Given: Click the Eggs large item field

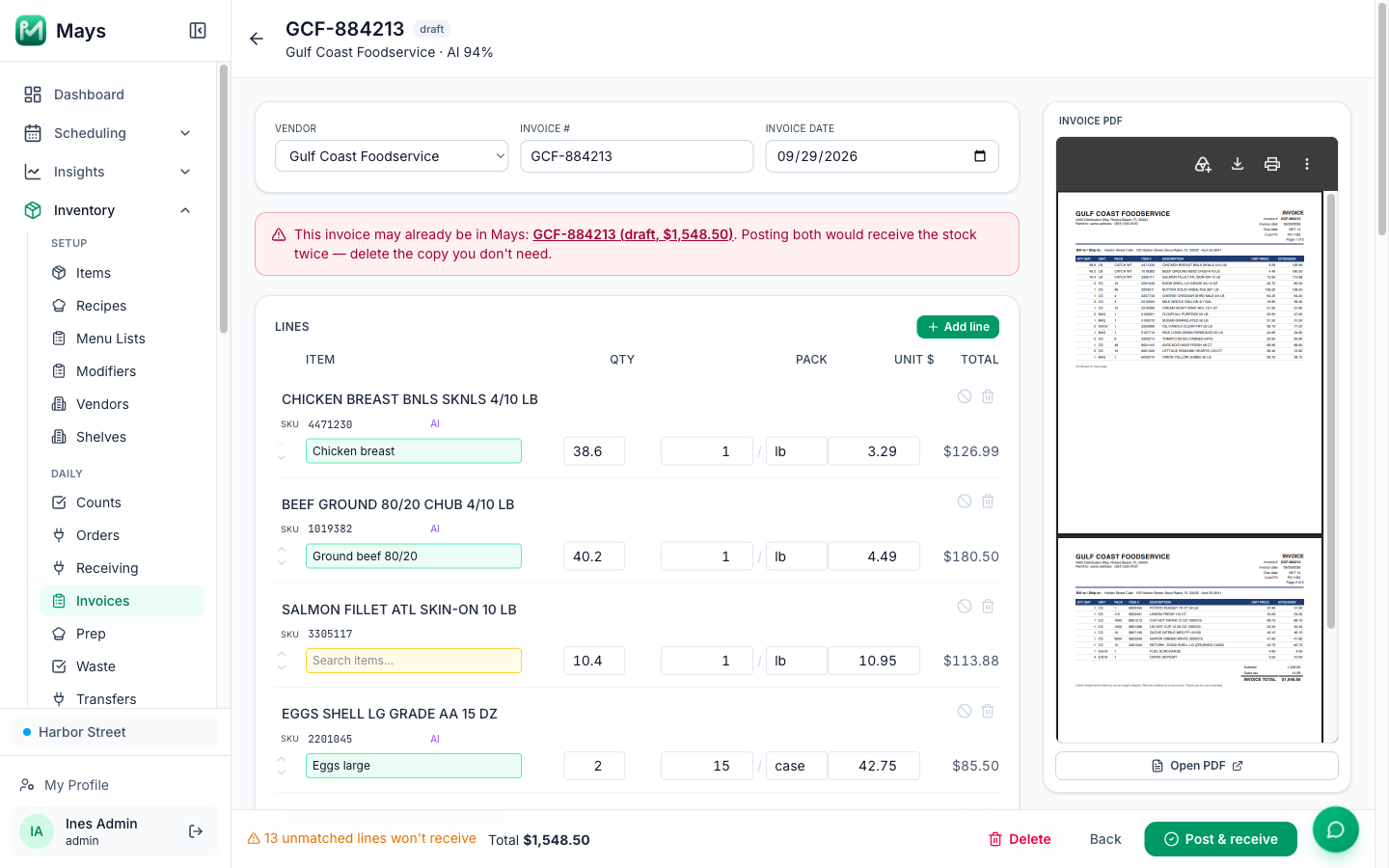Looking at the screenshot, I should coord(414,766).
